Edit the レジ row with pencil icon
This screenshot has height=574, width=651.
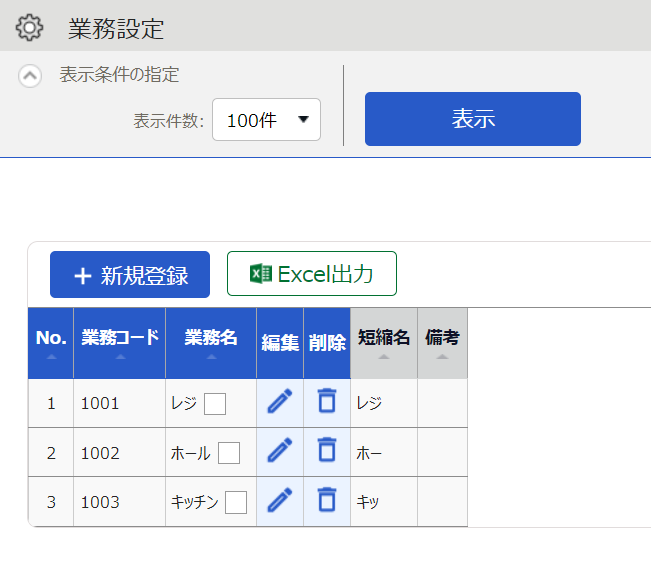click(x=280, y=401)
